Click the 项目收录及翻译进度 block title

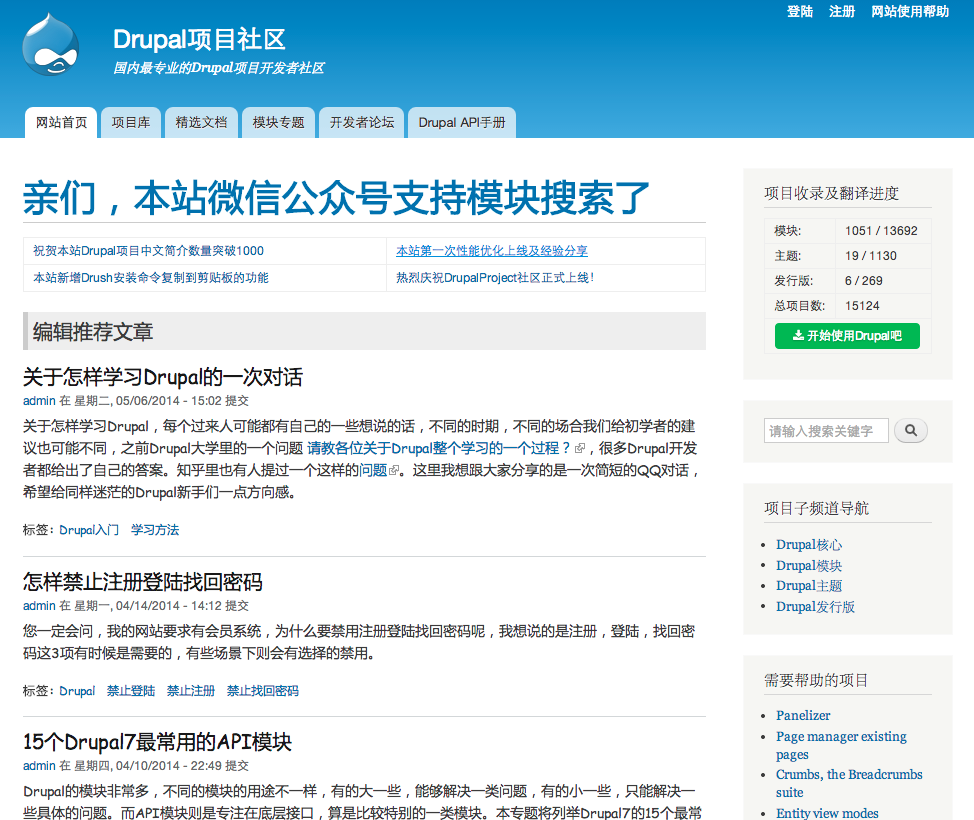click(x=831, y=193)
